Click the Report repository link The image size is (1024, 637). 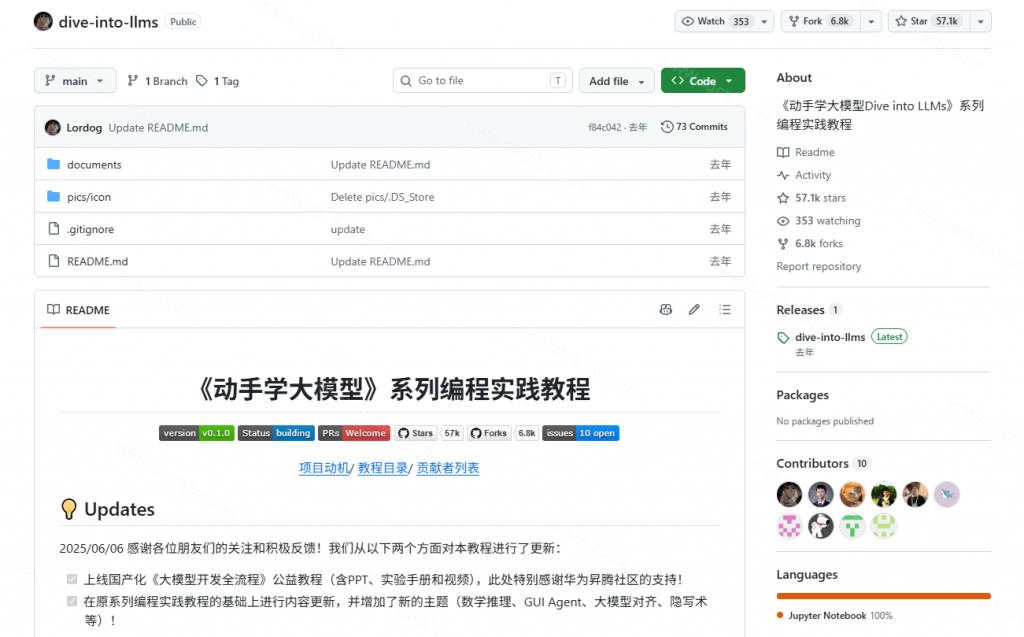click(818, 266)
